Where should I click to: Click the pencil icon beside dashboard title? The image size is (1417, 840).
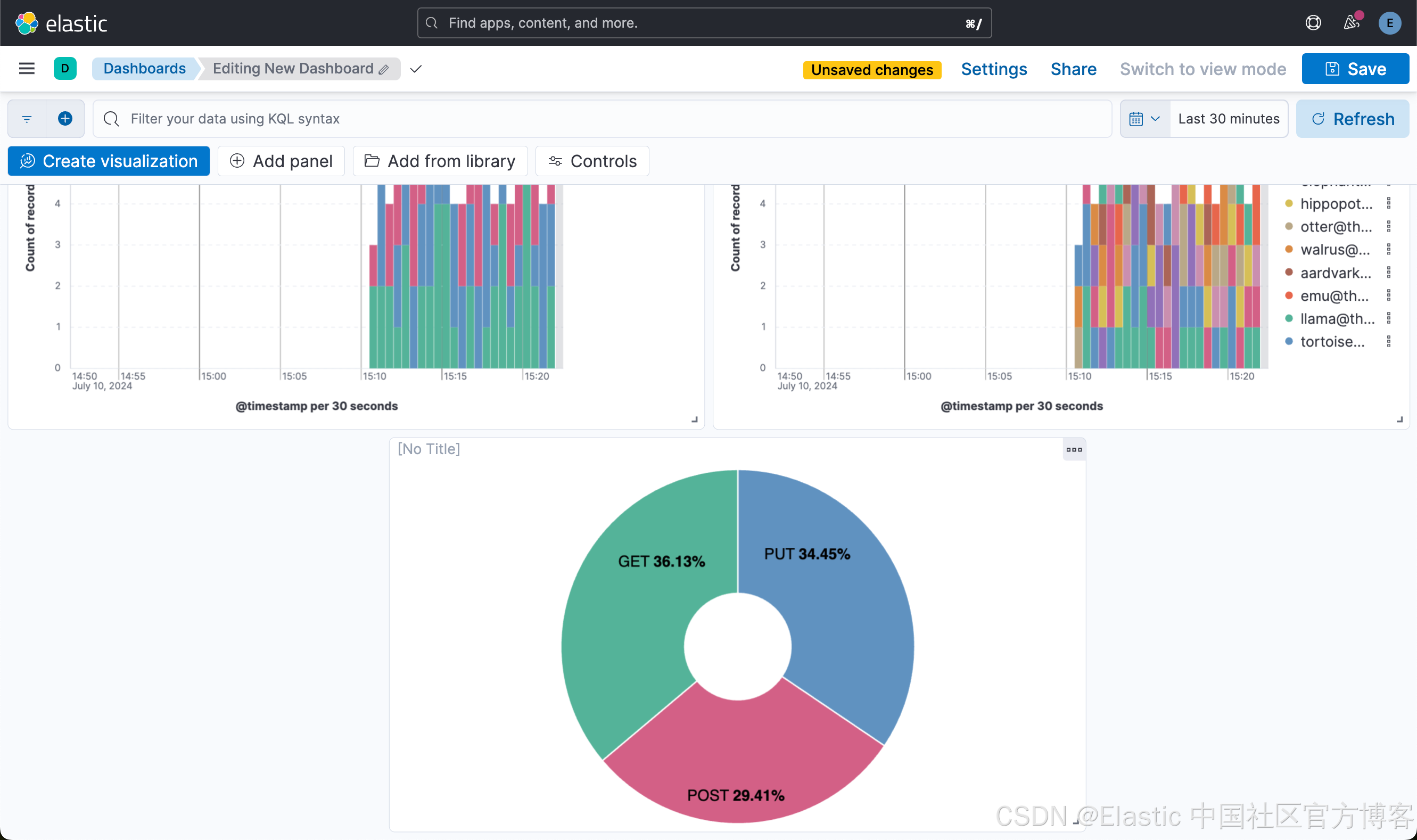[x=384, y=70]
